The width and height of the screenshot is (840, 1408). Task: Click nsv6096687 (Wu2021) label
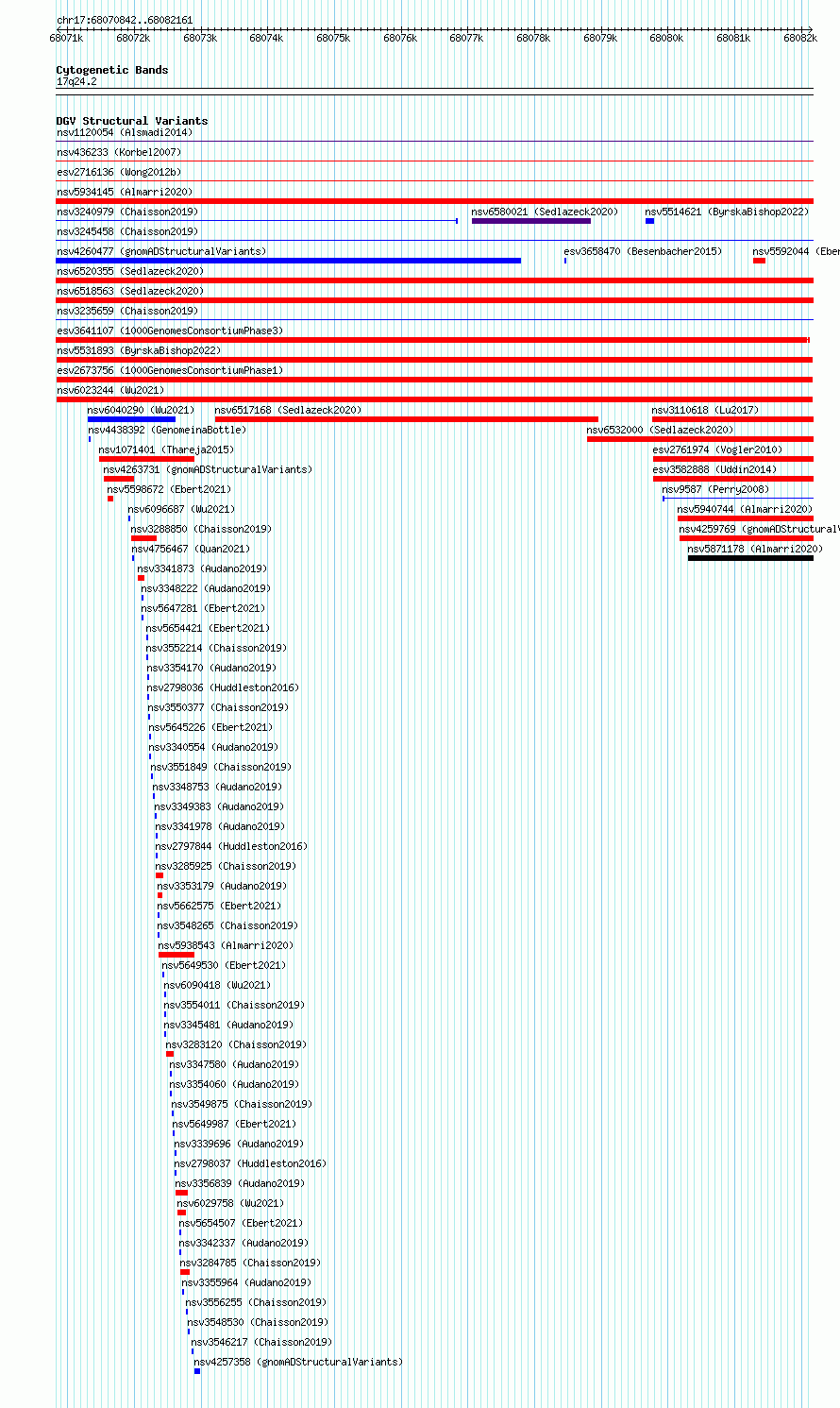(x=182, y=509)
